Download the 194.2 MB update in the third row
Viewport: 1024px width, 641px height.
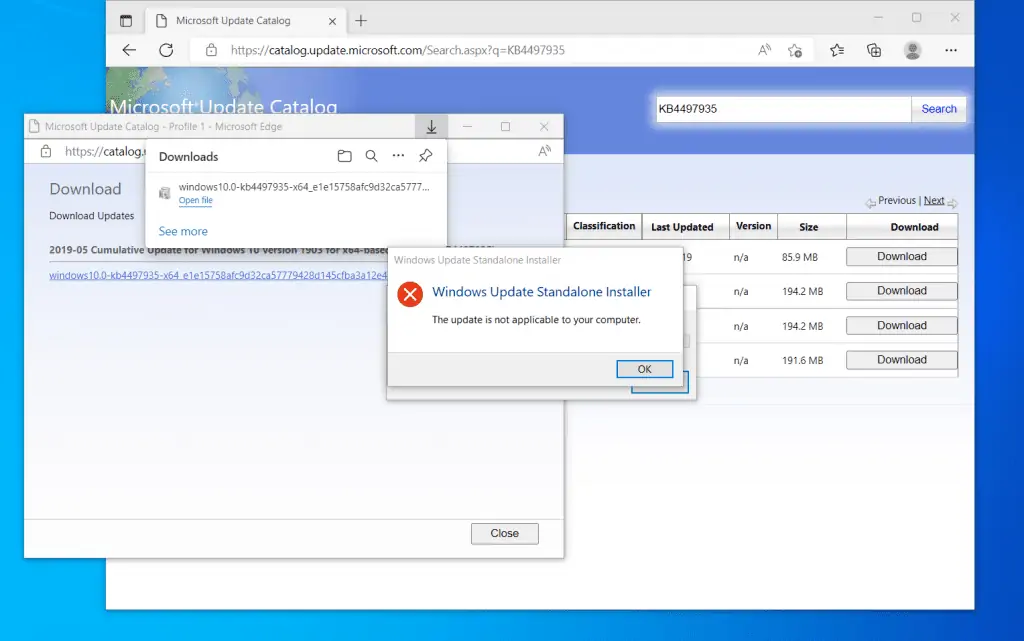[x=901, y=326]
